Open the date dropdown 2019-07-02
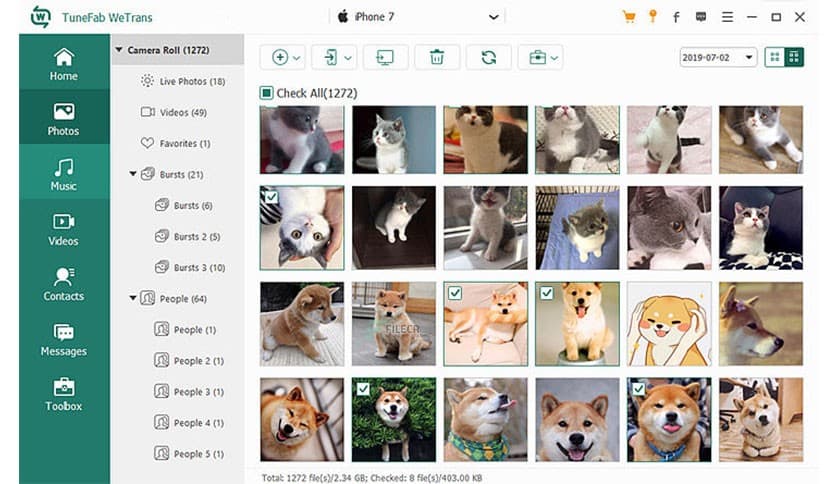836x484 pixels. [718, 57]
